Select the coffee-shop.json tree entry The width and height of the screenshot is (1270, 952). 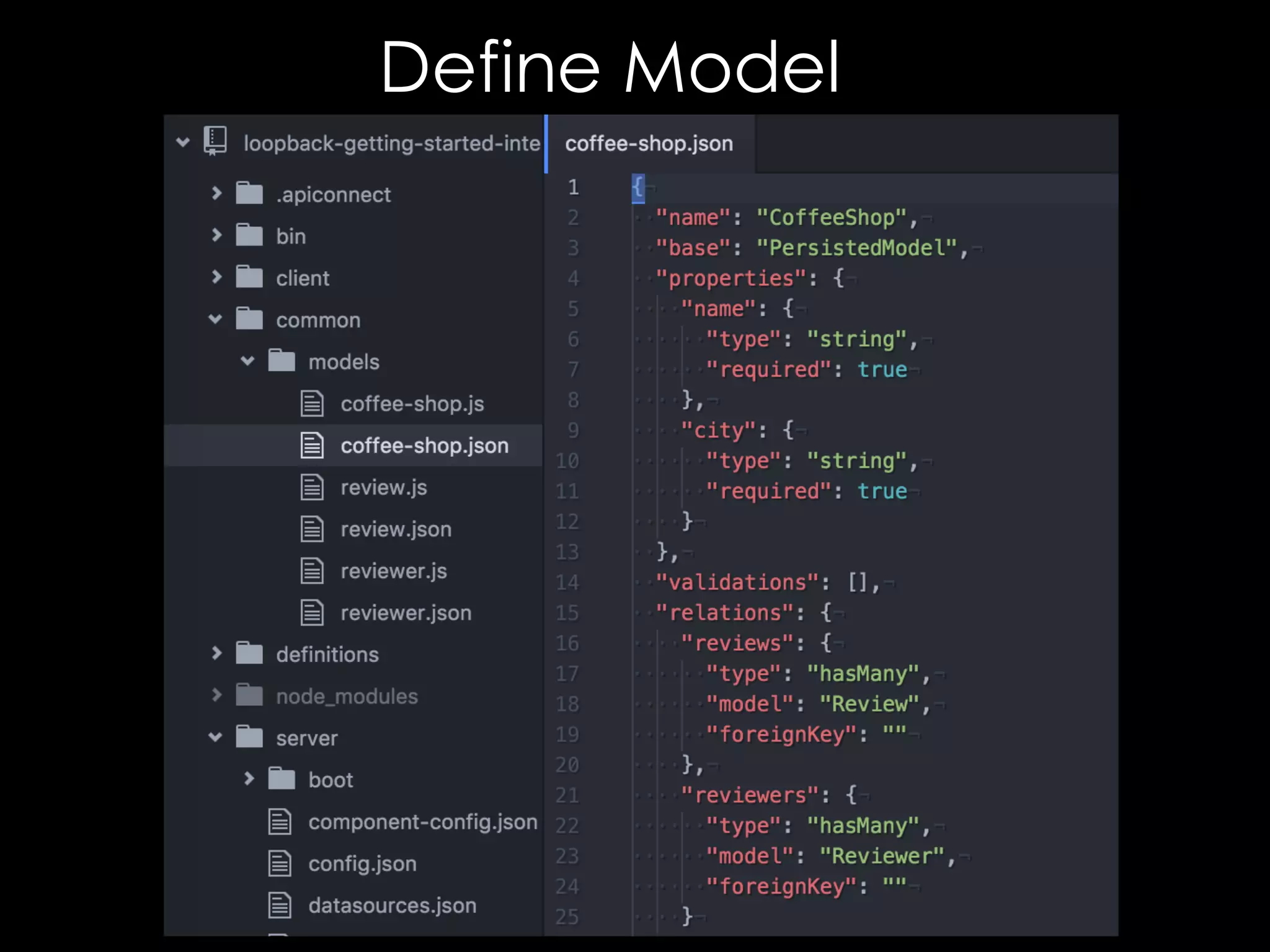(x=424, y=446)
